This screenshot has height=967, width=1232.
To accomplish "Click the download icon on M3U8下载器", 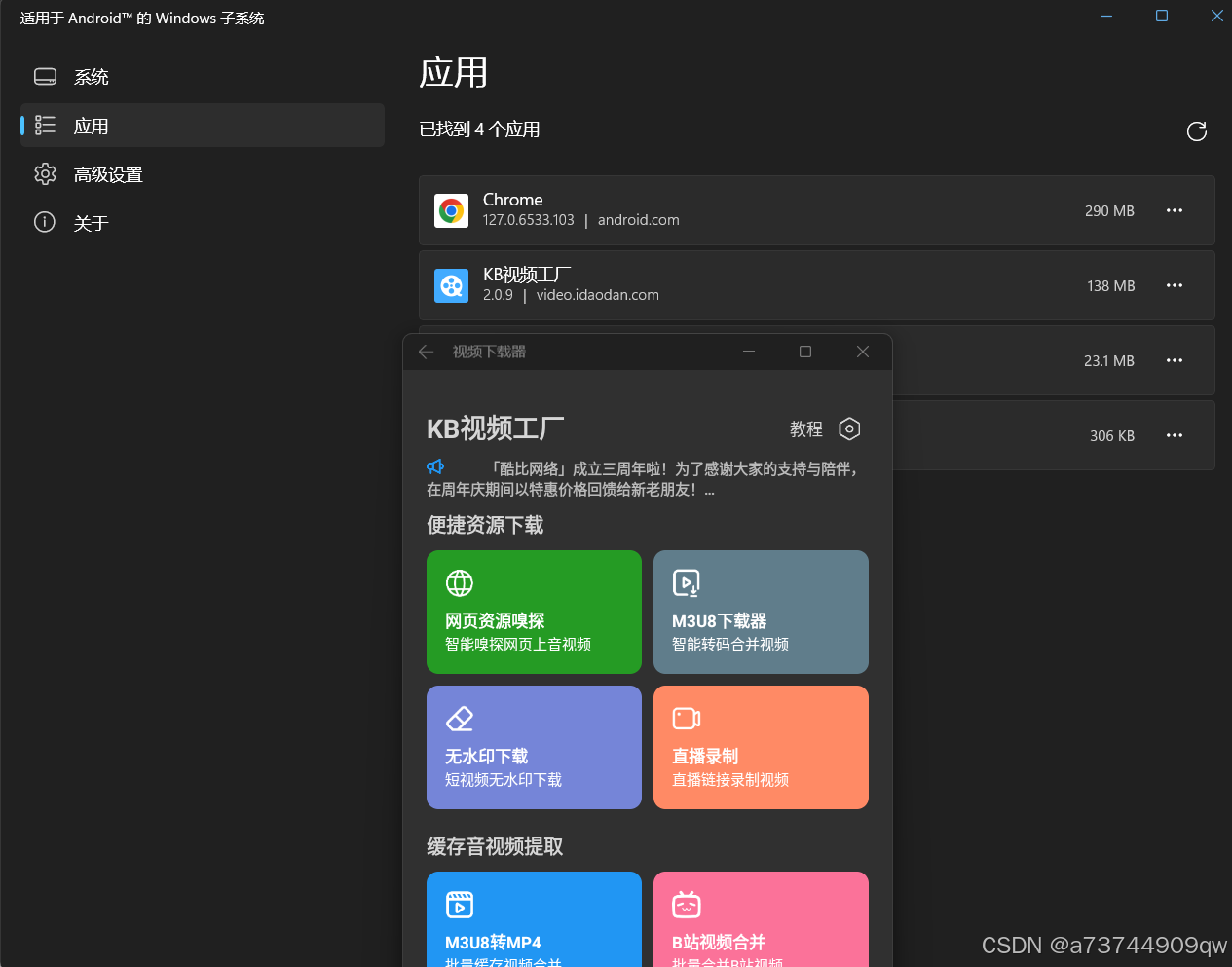I will (x=687, y=583).
